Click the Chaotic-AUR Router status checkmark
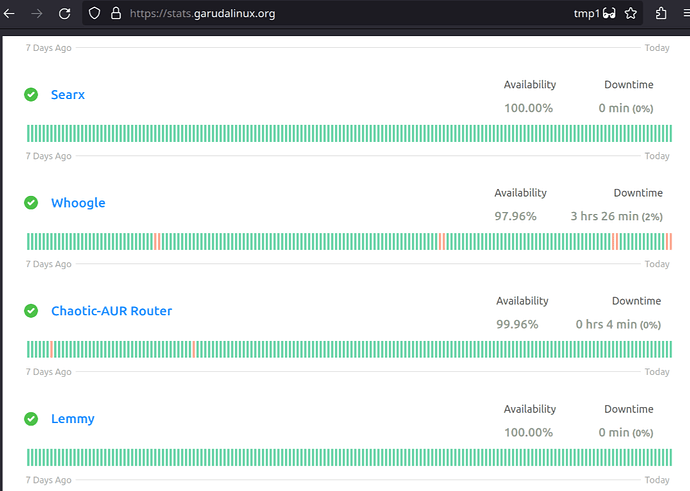This screenshot has width=690, height=491. tap(31, 311)
